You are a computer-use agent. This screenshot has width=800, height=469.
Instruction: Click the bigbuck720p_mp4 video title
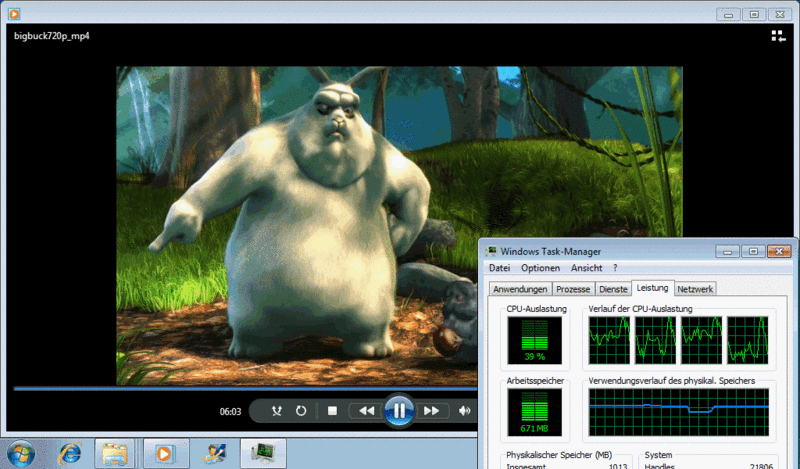[x=52, y=36]
